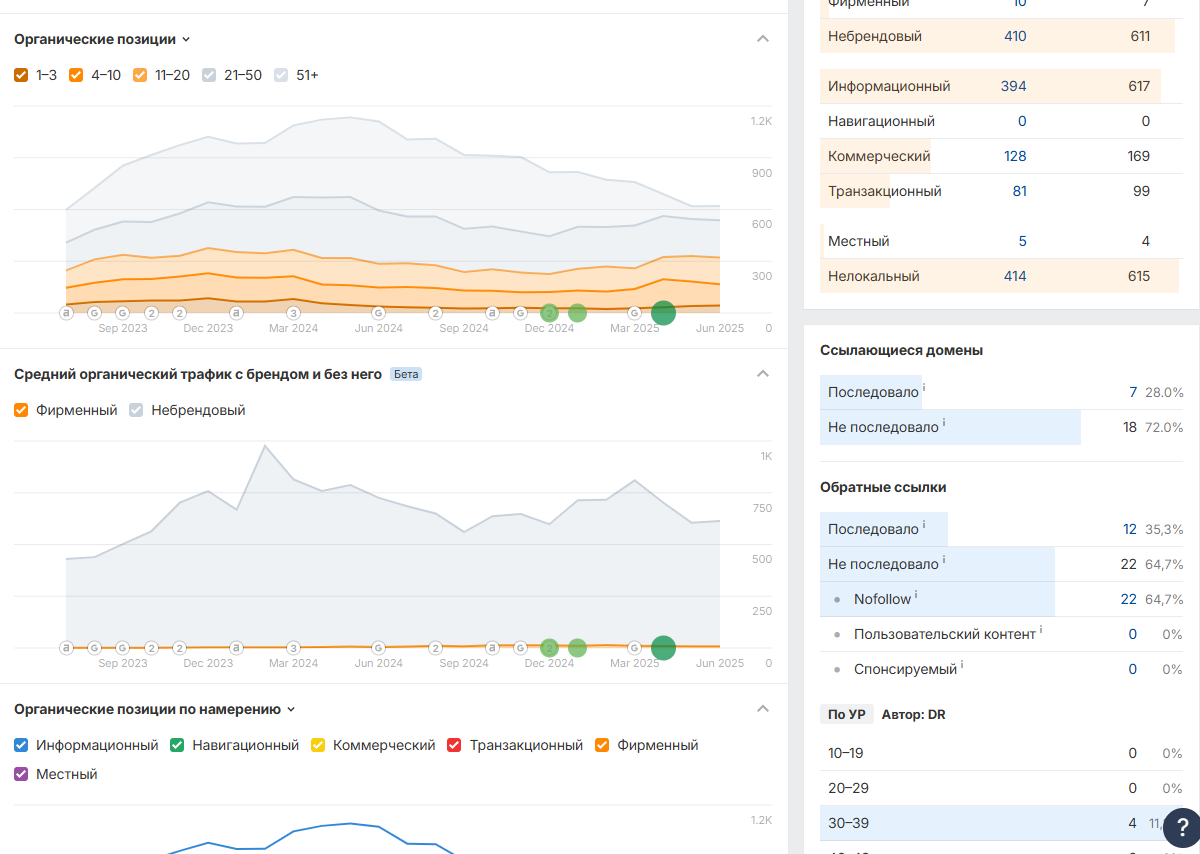Click info icon next to Пользовательский контент
This screenshot has width=1200, height=854.
[x=1042, y=630]
